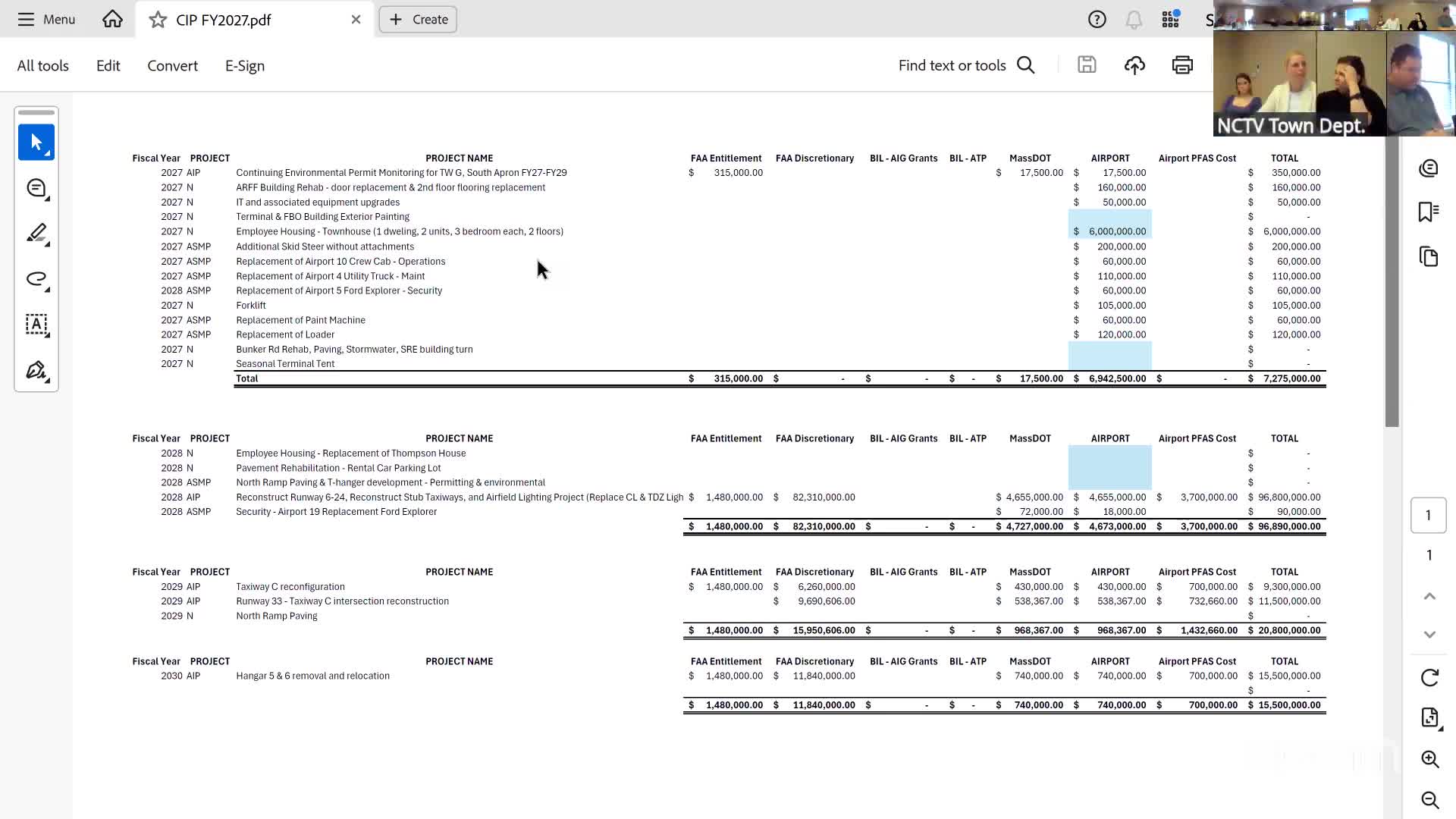Image resolution: width=1456 pixels, height=819 pixels.
Task: Click the Create button
Action: [x=418, y=20]
